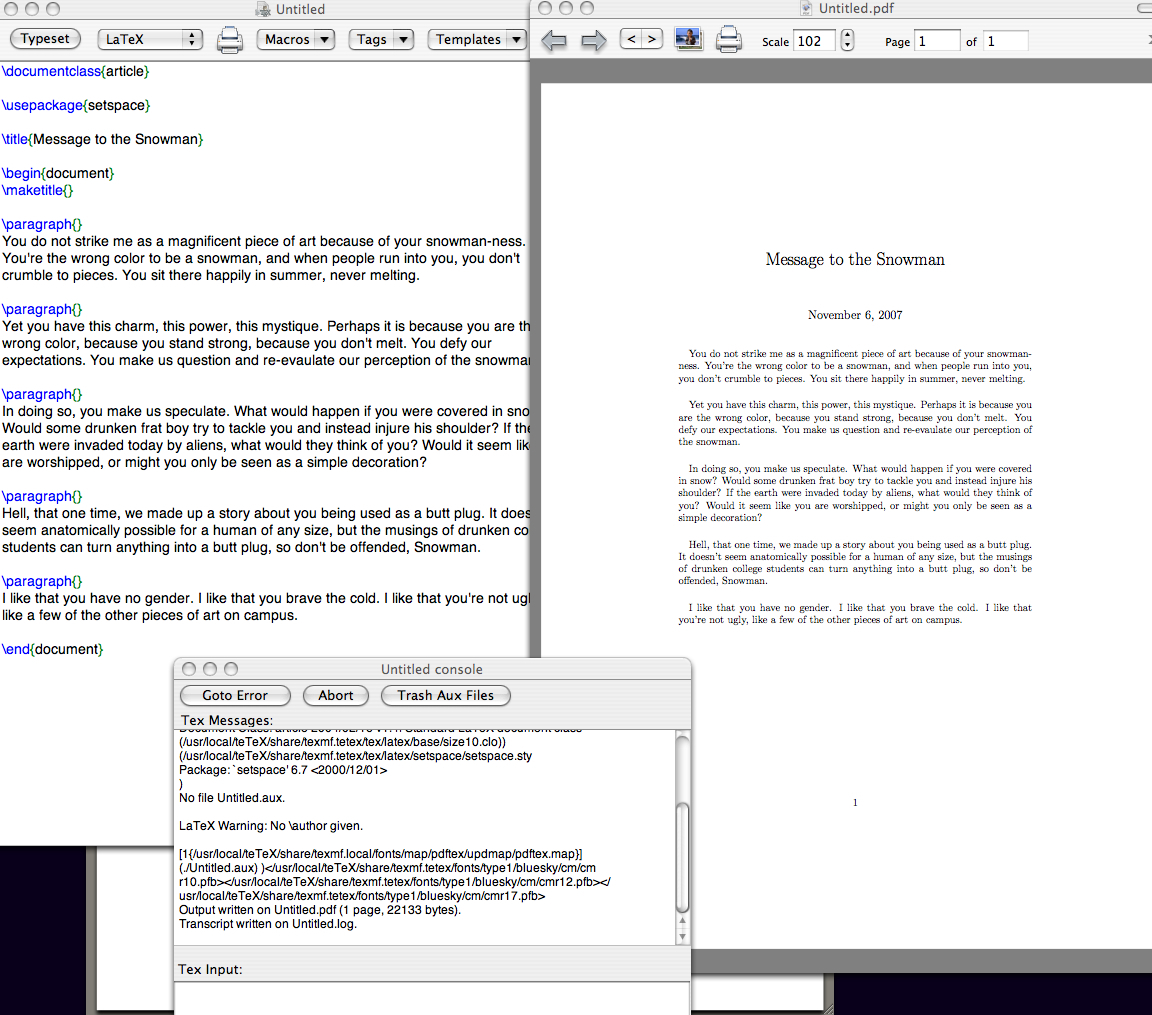Open the Templates dropdown
1152x1015 pixels.
coord(477,39)
